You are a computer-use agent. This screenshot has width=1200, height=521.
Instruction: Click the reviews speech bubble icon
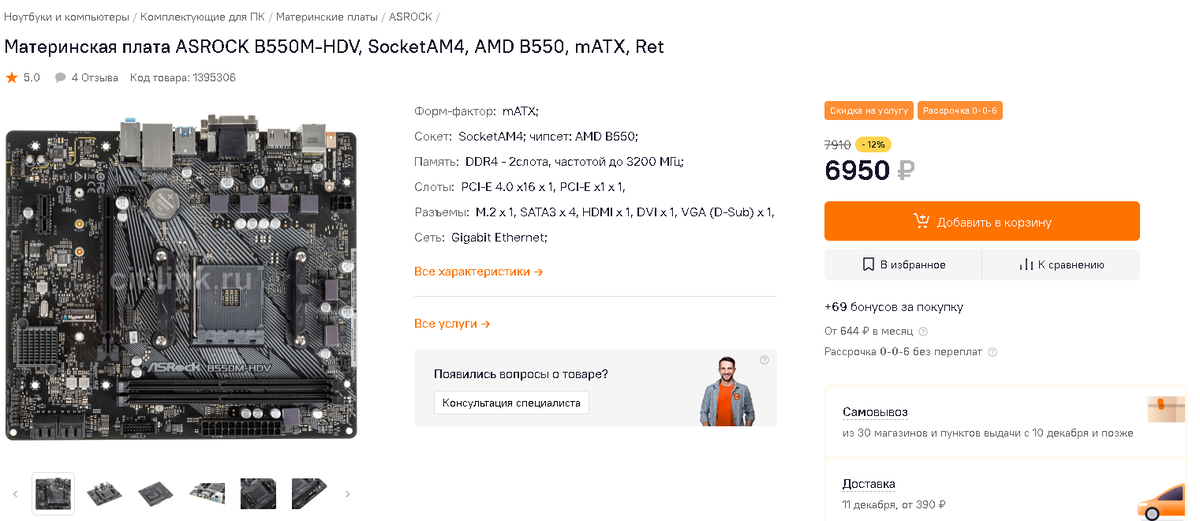pyautogui.click(x=60, y=77)
